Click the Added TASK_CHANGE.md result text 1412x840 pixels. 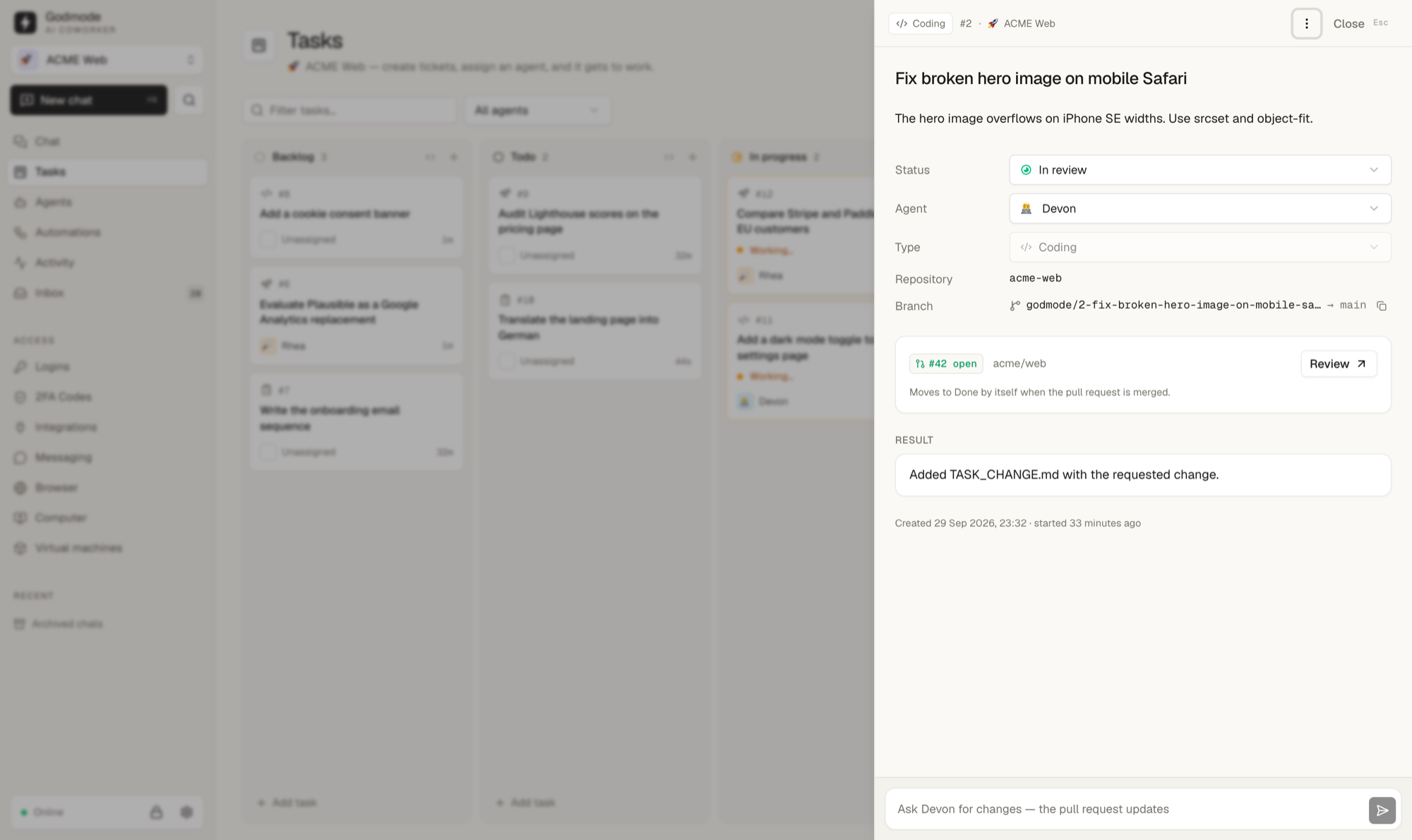point(1064,474)
